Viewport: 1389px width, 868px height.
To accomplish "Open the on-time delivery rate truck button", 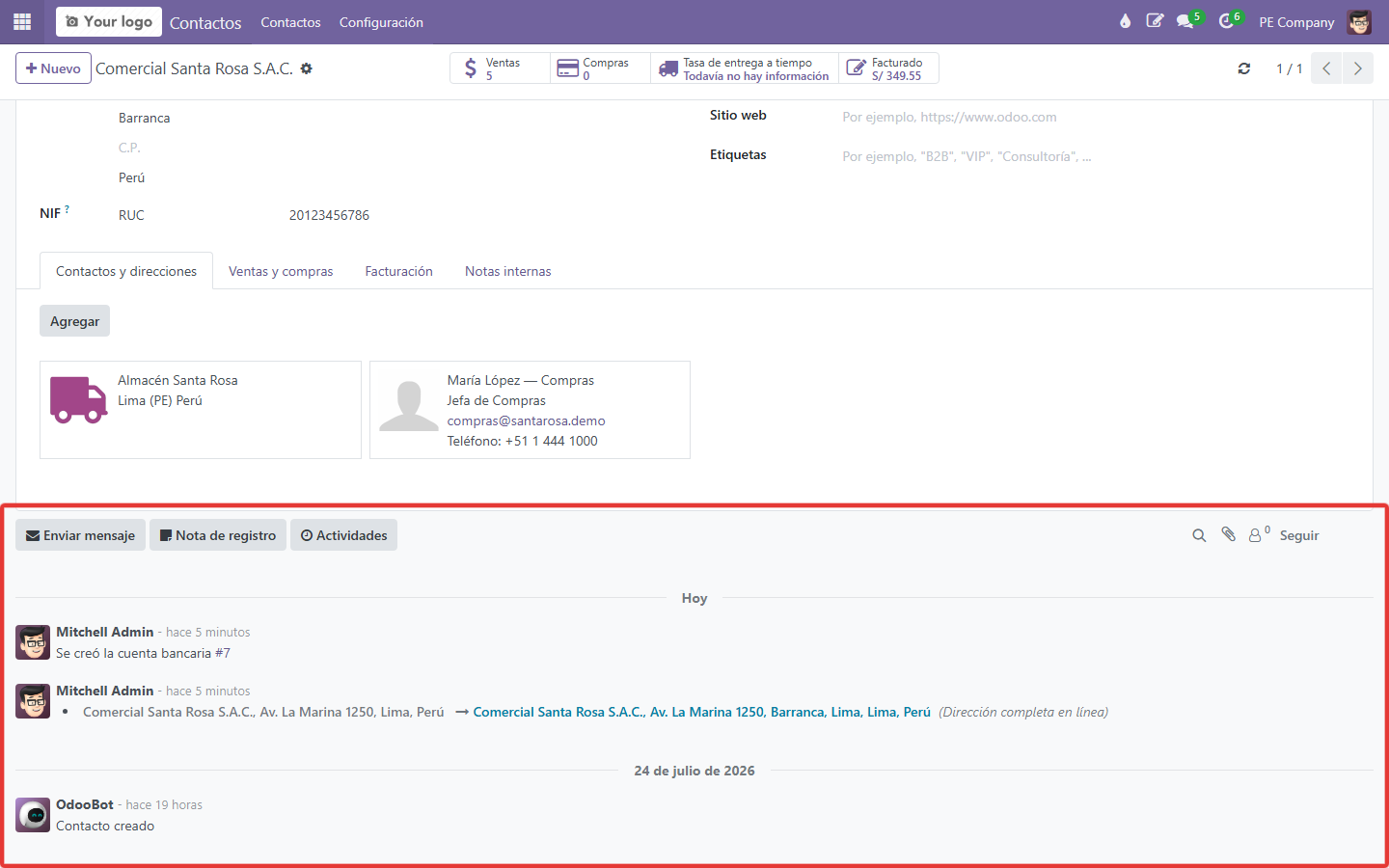I will click(744, 68).
